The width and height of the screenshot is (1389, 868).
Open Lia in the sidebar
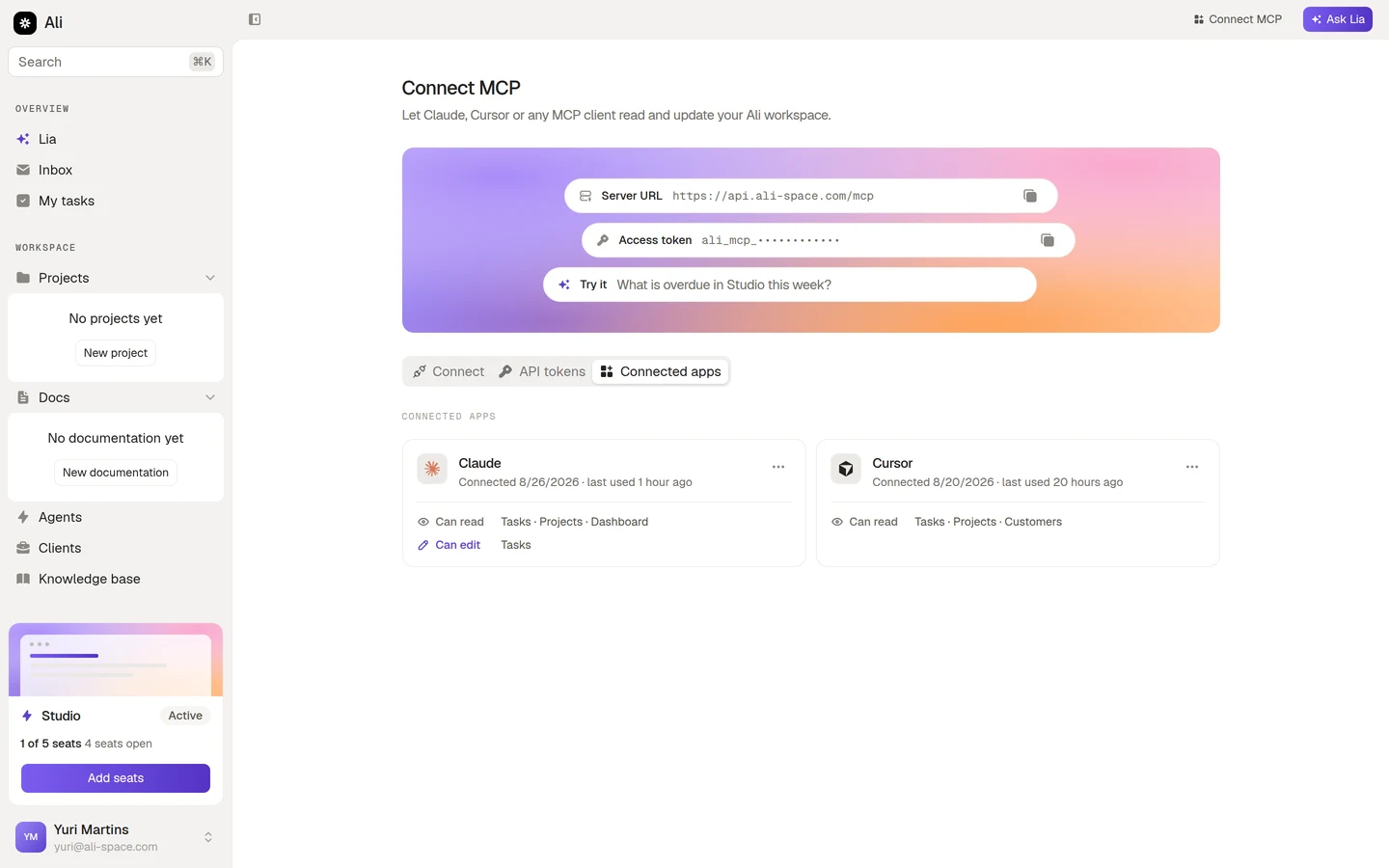point(116,139)
